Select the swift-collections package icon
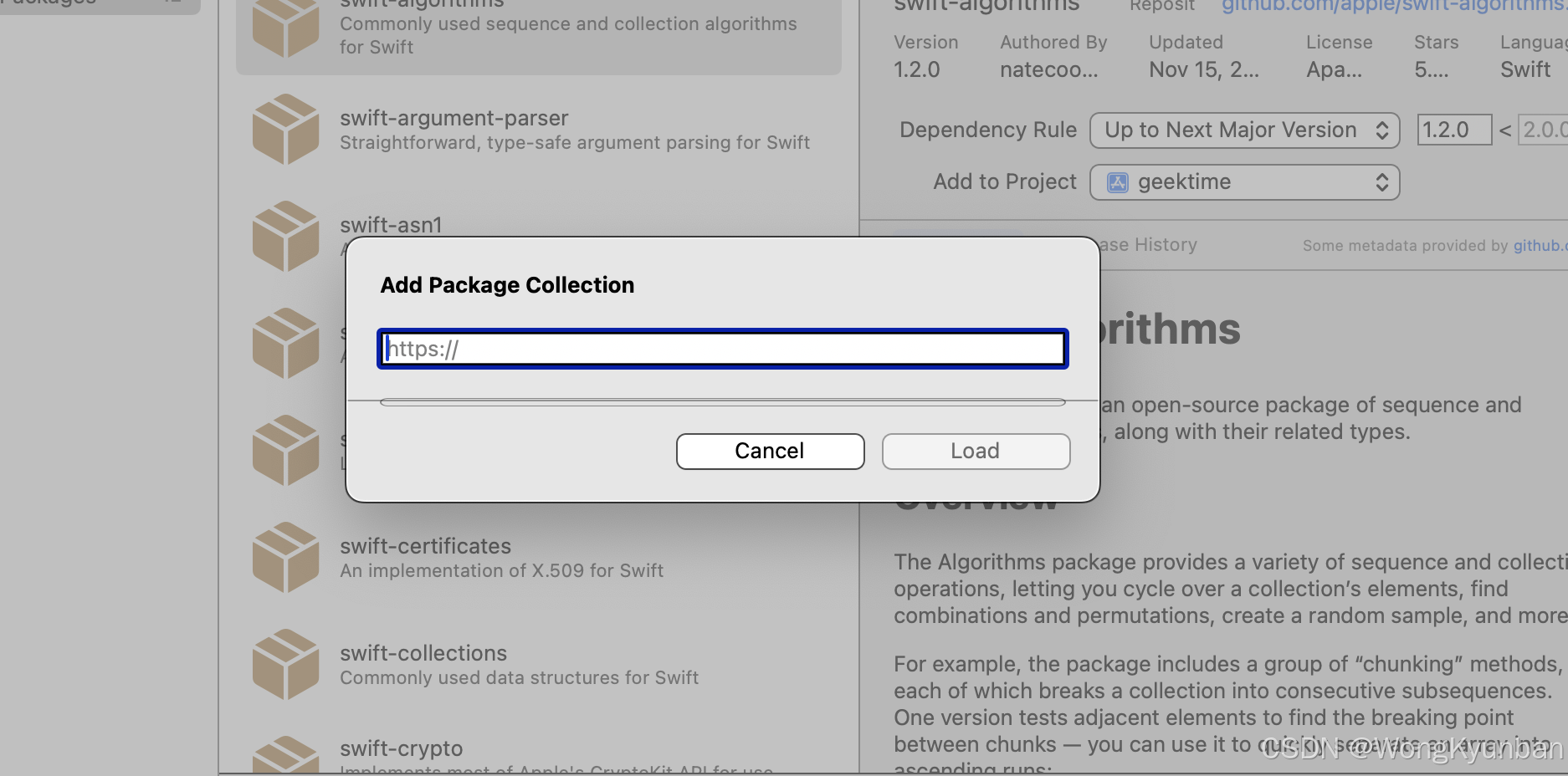 286,665
